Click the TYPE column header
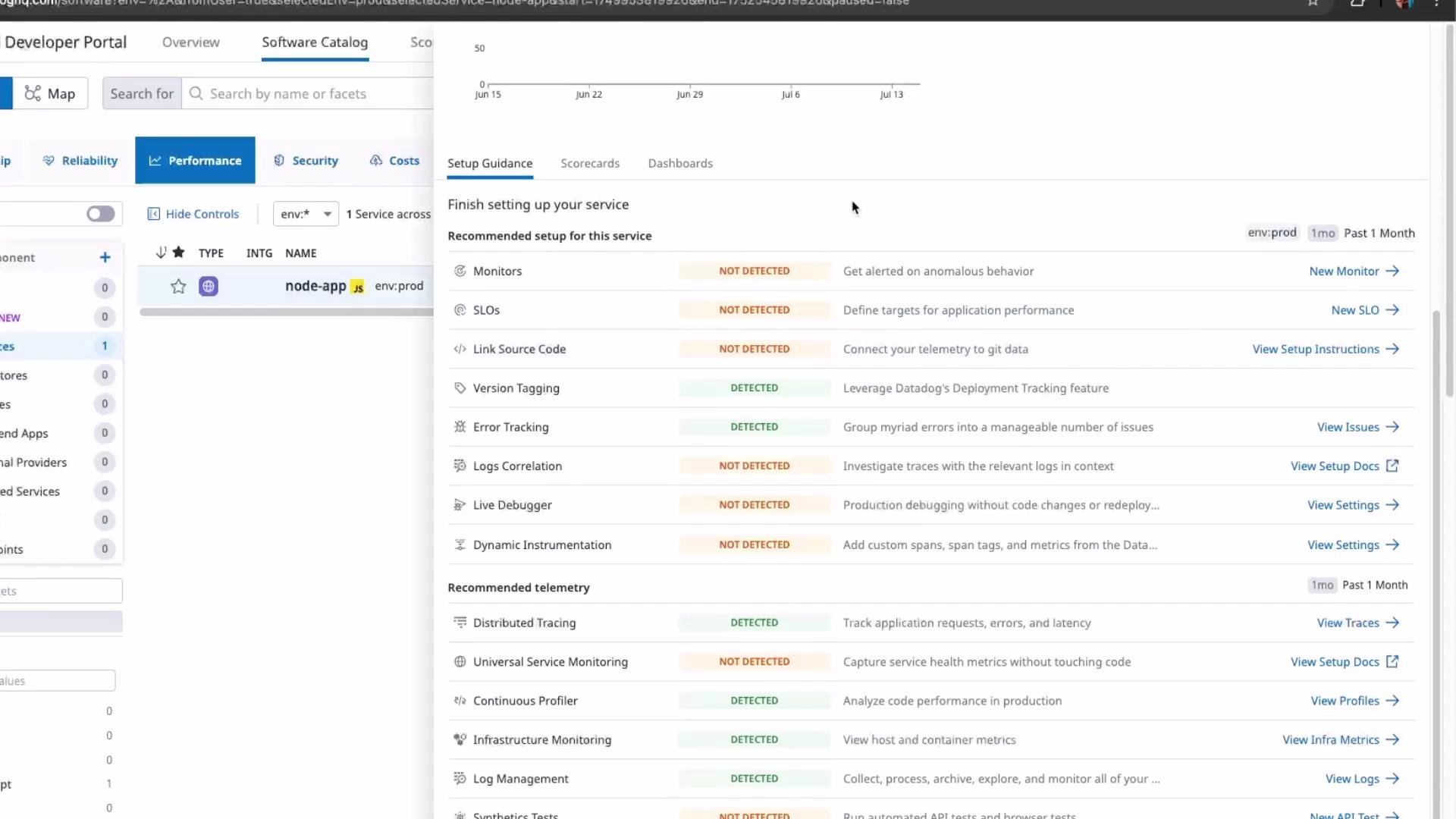Screen dimensions: 1456x819 click(211, 253)
